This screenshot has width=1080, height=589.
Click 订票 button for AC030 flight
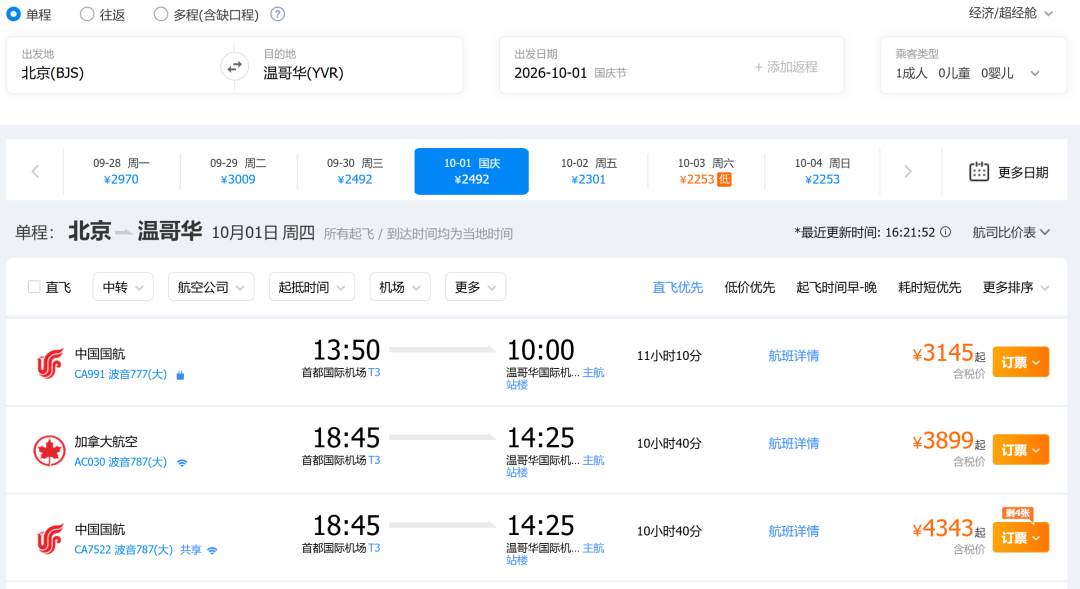(1021, 450)
